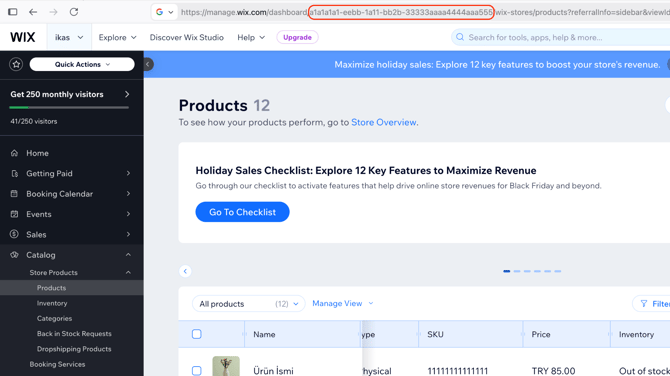Open the Google search engine selector
This screenshot has height=376, width=670.
(165, 12)
